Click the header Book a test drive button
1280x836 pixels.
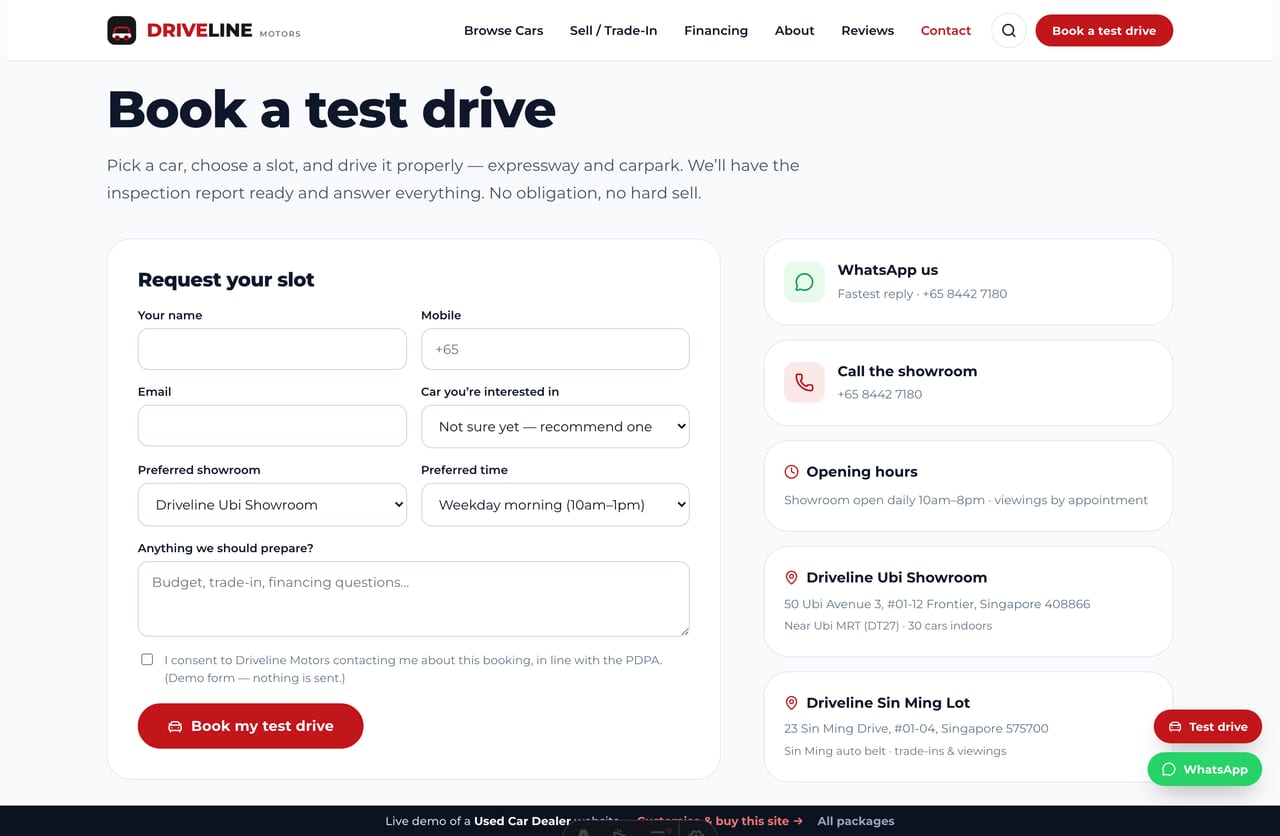(1104, 31)
